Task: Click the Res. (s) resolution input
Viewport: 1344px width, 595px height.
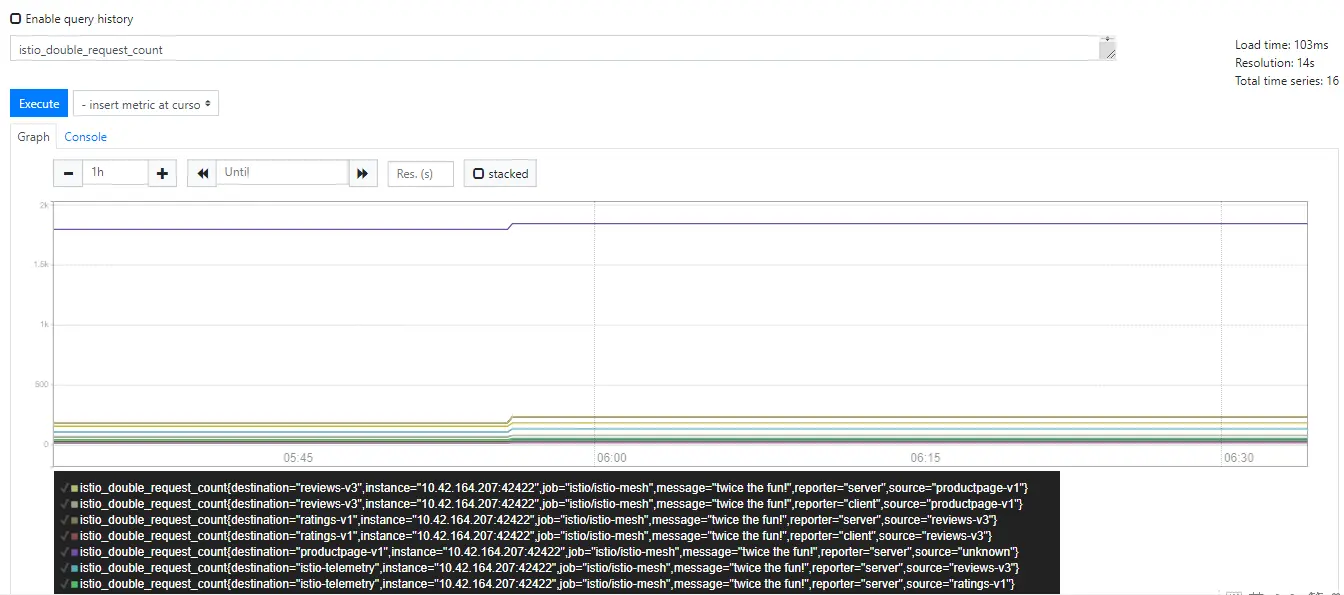Action: coord(421,173)
